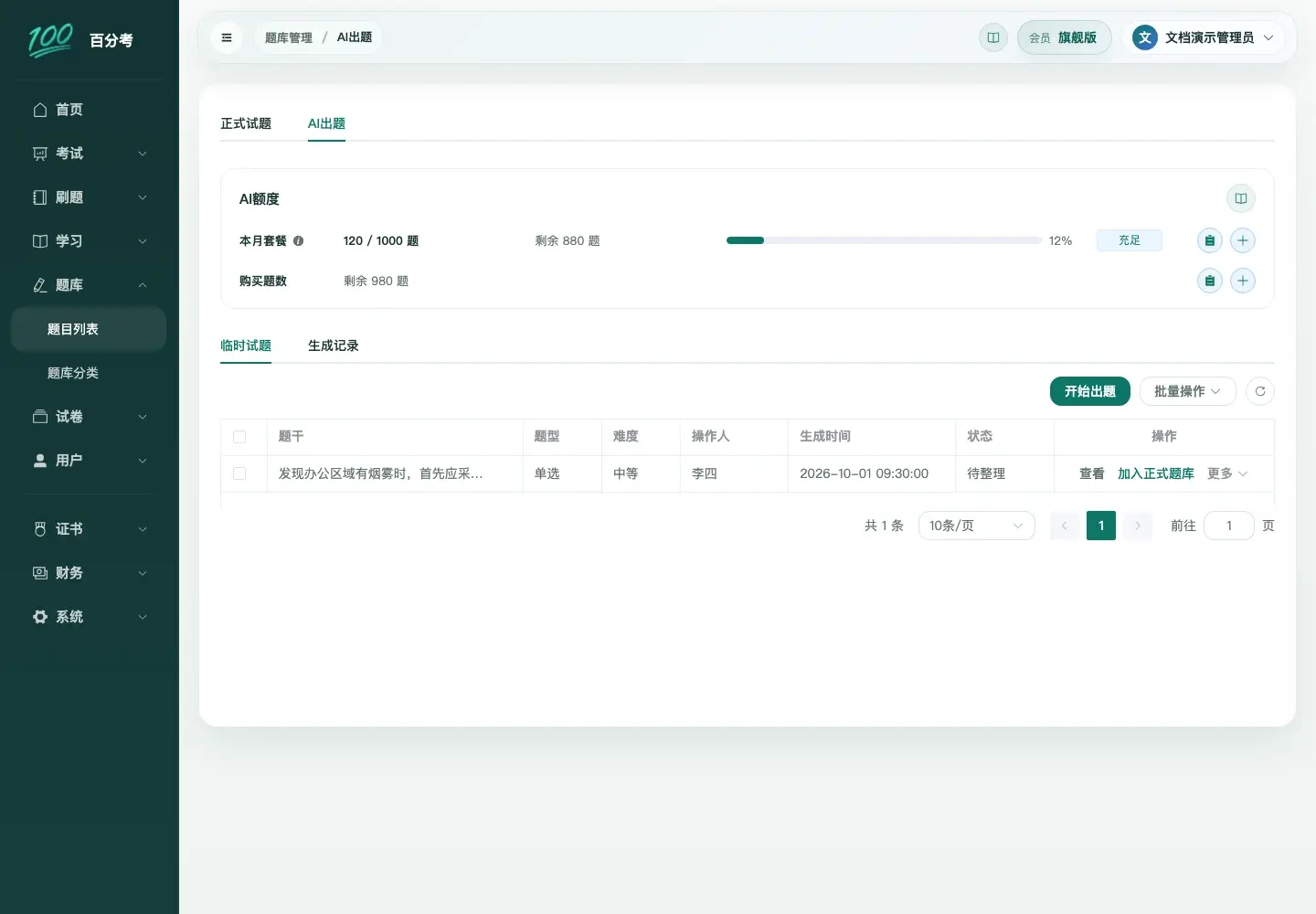Click the clipboard icon in the 本月套餐 row
This screenshot has height=914, width=1316.
click(x=1210, y=240)
